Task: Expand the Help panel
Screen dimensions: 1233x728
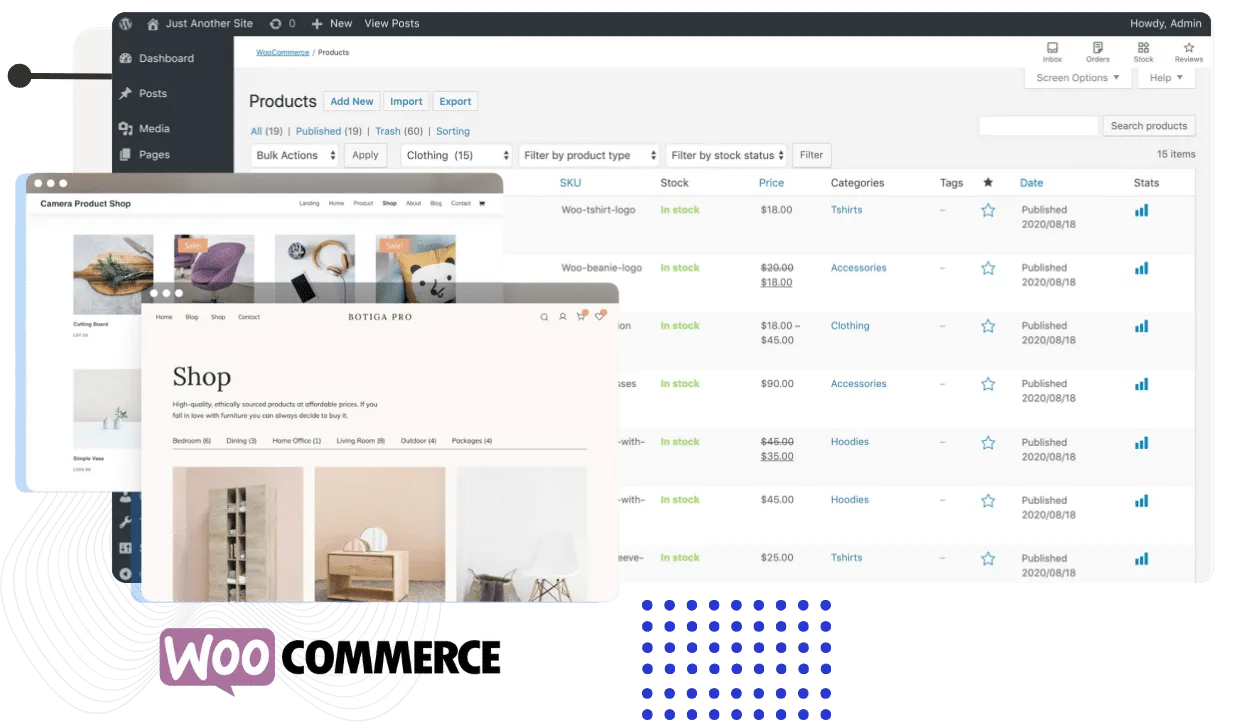Action: [x=1166, y=78]
